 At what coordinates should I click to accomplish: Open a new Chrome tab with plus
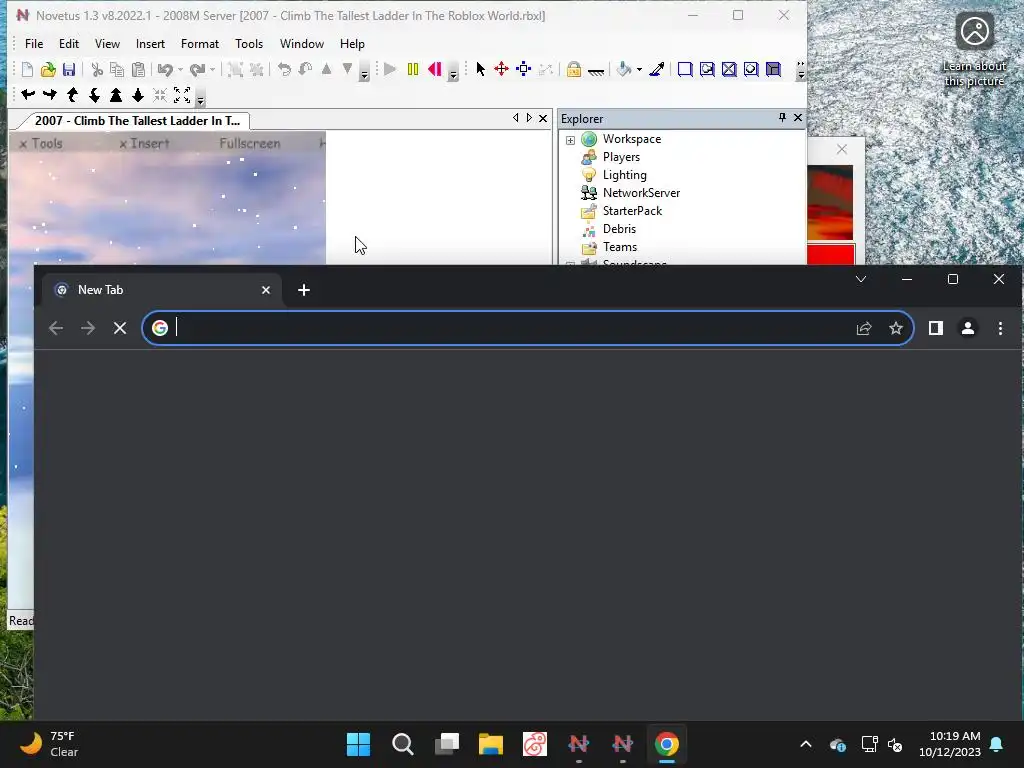pos(304,290)
